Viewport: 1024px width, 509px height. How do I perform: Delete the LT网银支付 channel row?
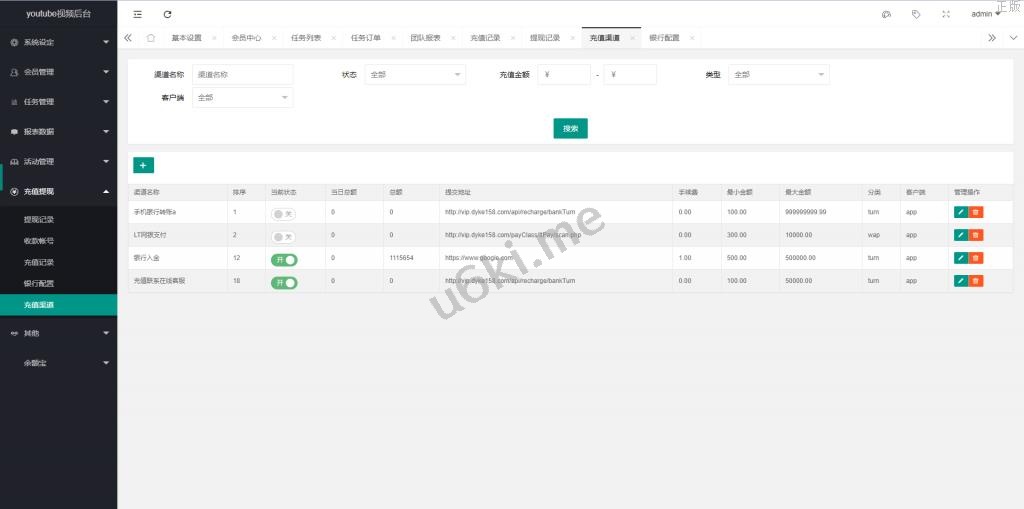pos(976,235)
